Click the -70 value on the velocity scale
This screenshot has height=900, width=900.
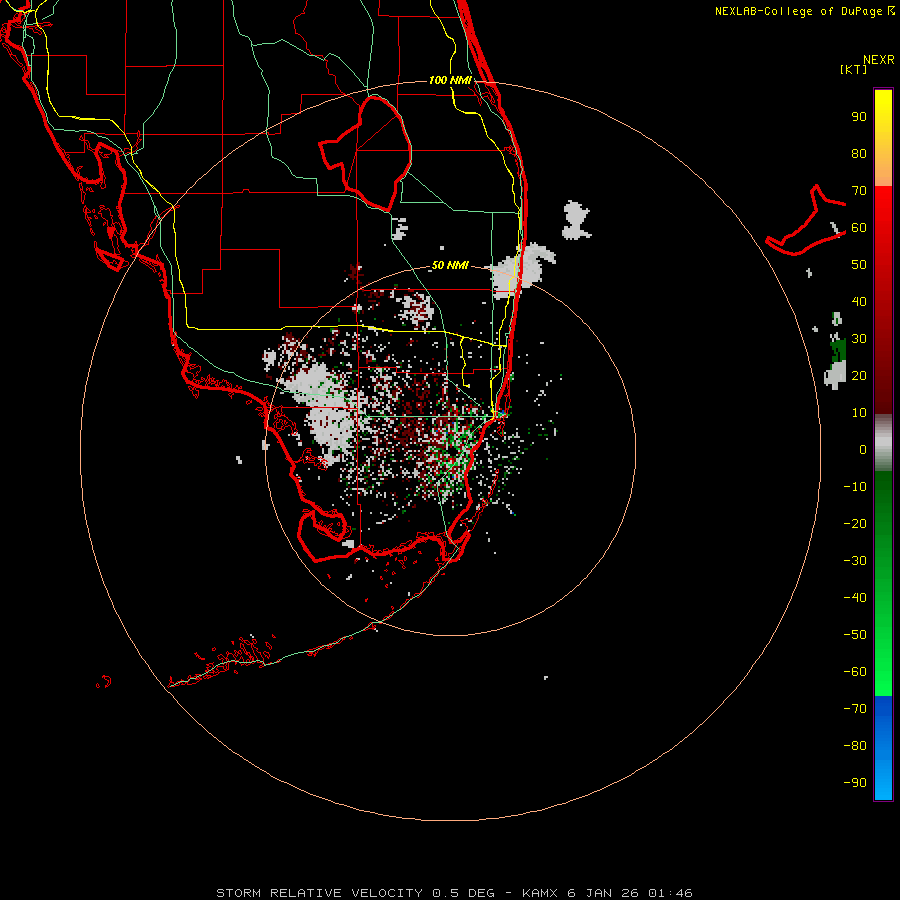point(855,708)
